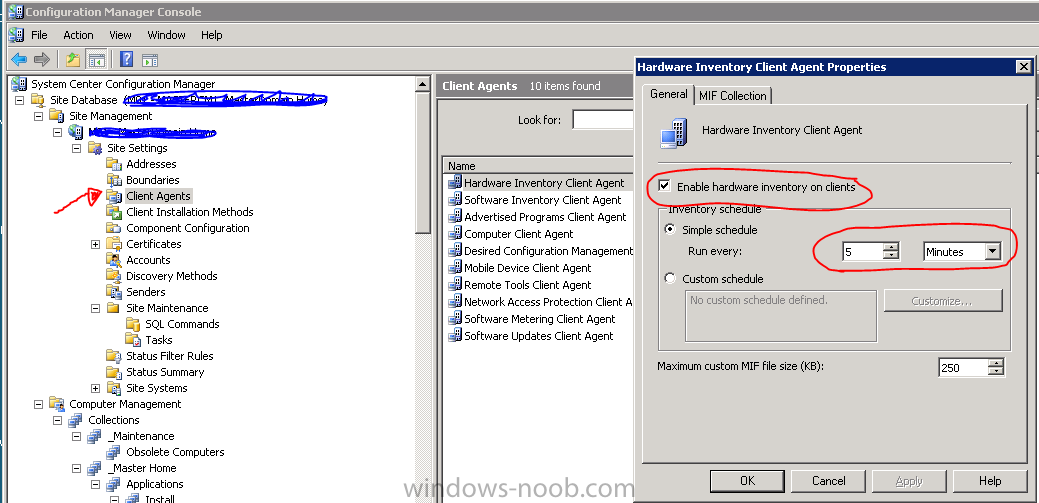
Task: Close the Hardware Inventory Properties dialog
Action: (1024, 67)
